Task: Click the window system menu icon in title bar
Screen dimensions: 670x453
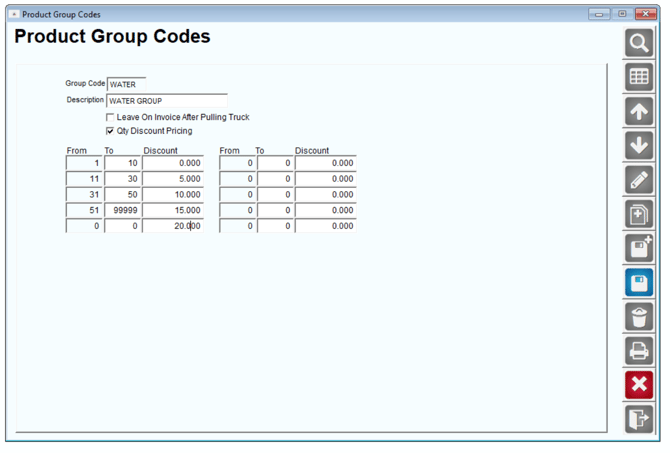Action: pos(14,14)
